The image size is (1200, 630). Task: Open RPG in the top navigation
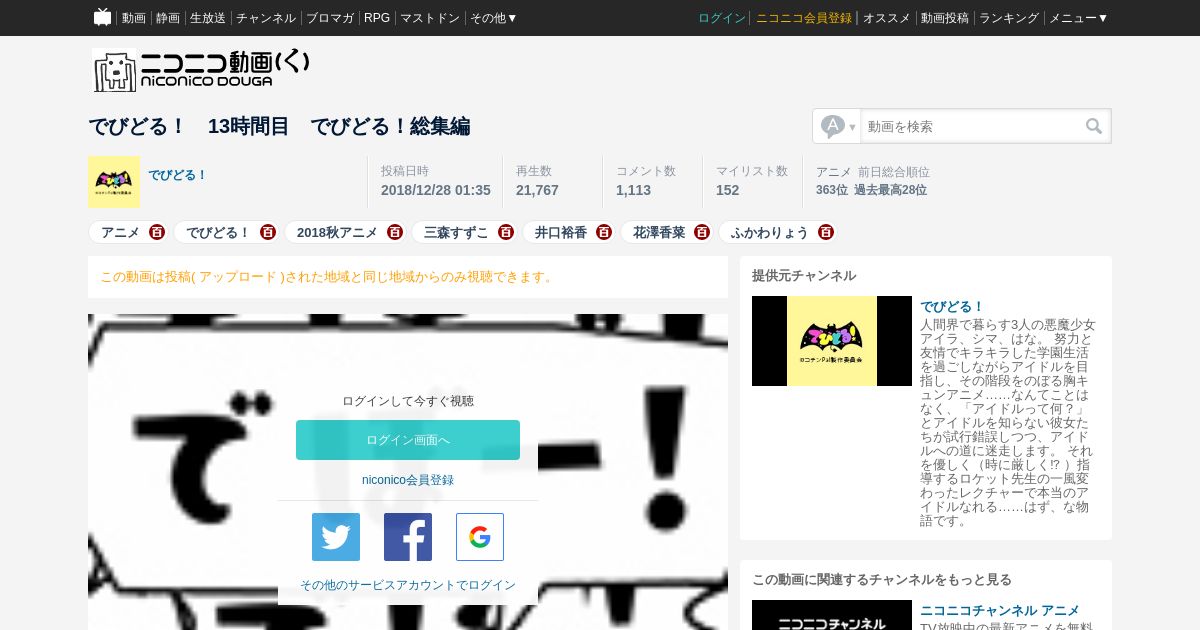[x=377, y=18]
